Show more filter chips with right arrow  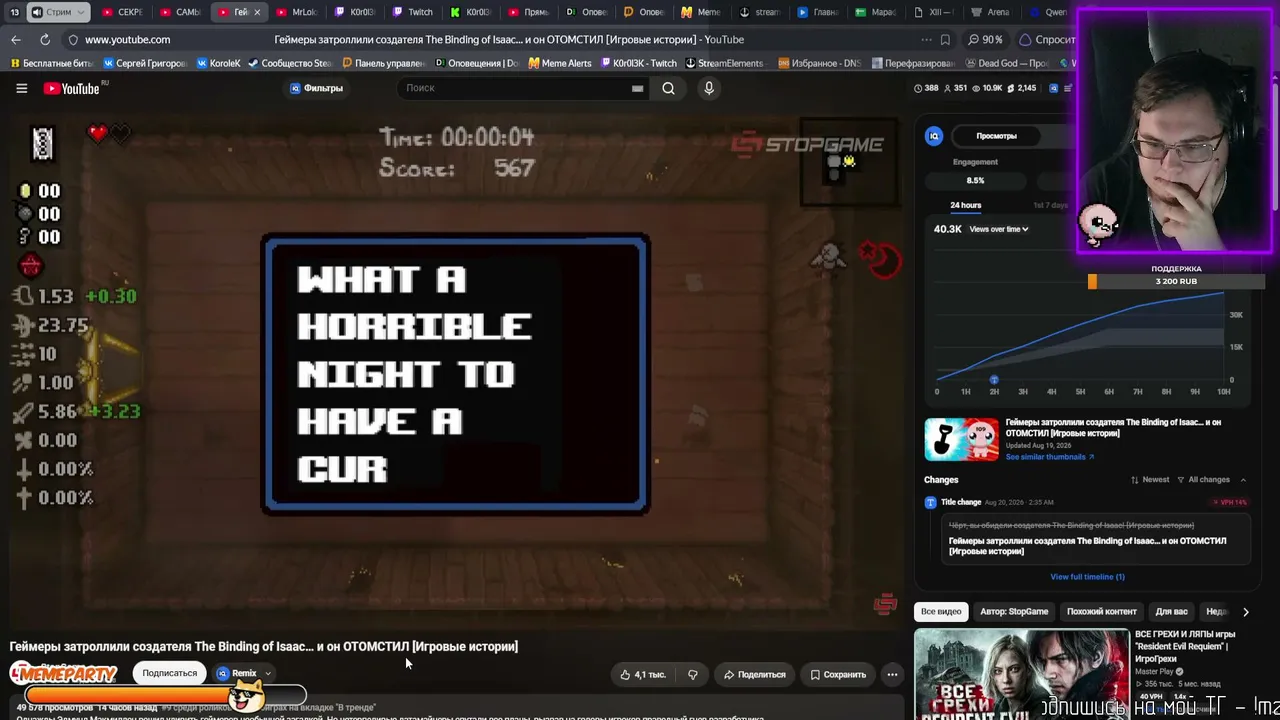1245,611
